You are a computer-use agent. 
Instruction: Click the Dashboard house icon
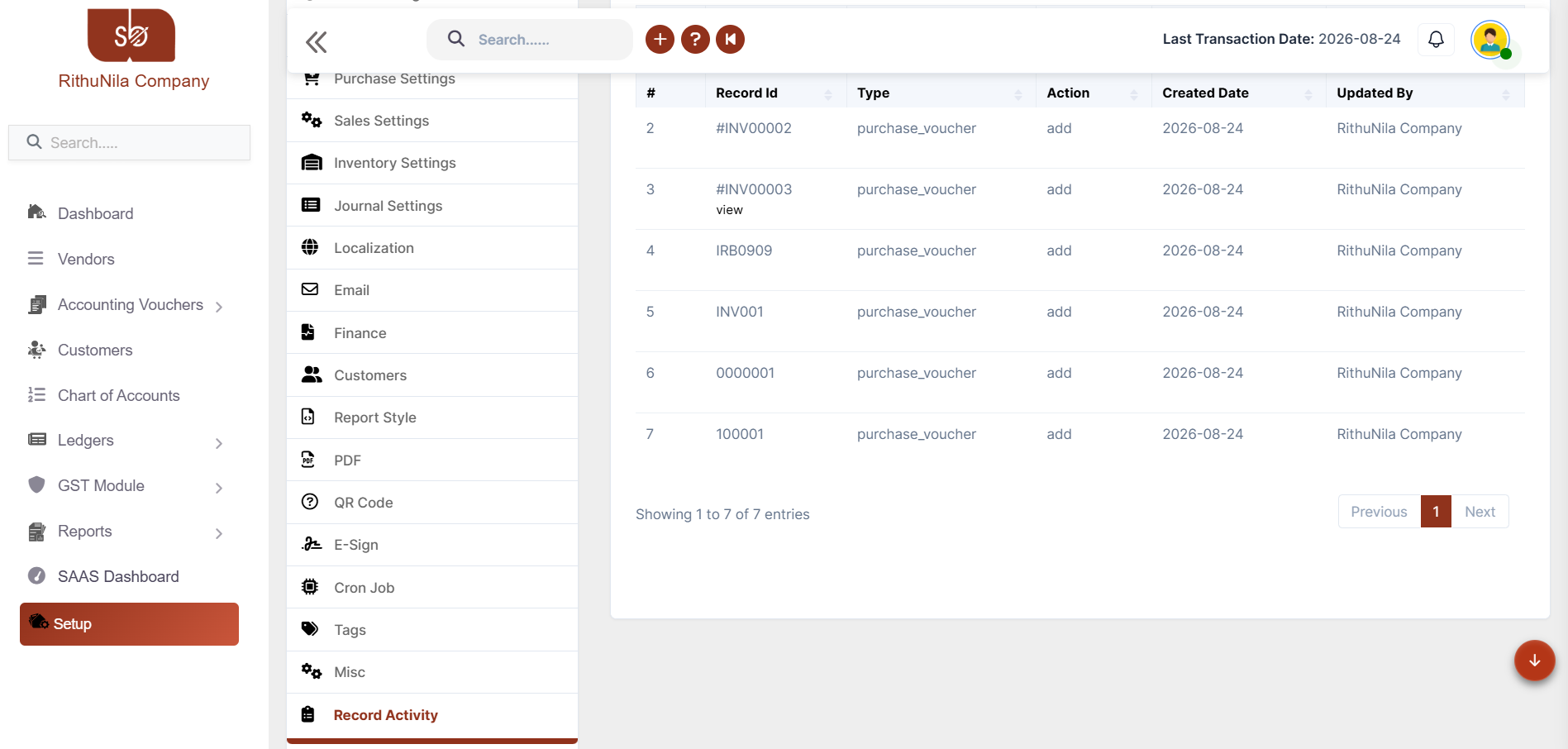(x=36, y=212)
